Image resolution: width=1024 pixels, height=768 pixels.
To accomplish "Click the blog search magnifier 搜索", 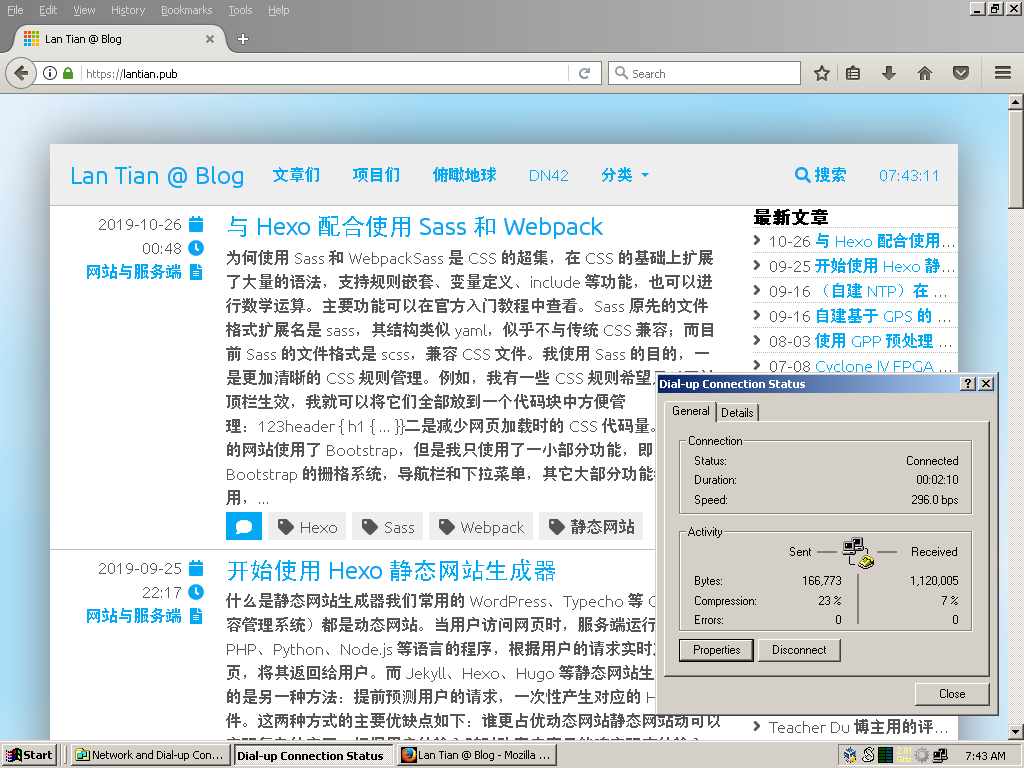I will point(820,175).
